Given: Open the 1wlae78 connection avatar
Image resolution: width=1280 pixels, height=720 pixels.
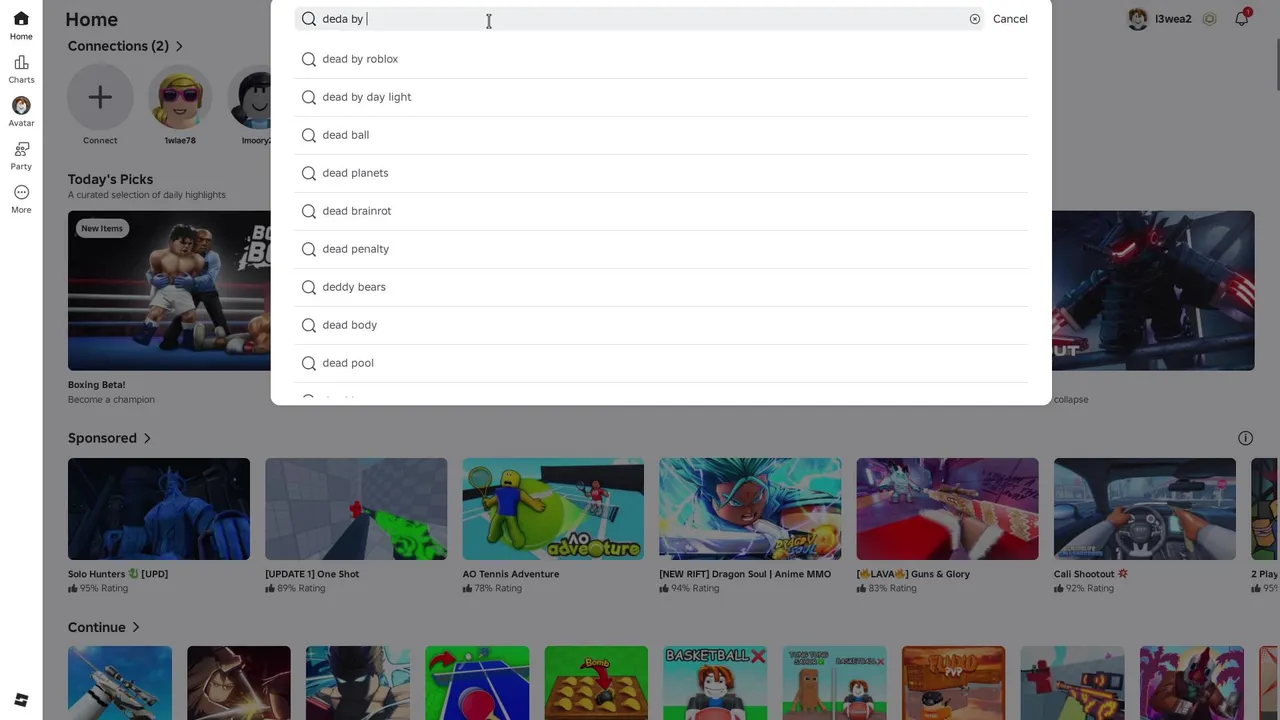Looking at the screenshot, I should 180,97.
